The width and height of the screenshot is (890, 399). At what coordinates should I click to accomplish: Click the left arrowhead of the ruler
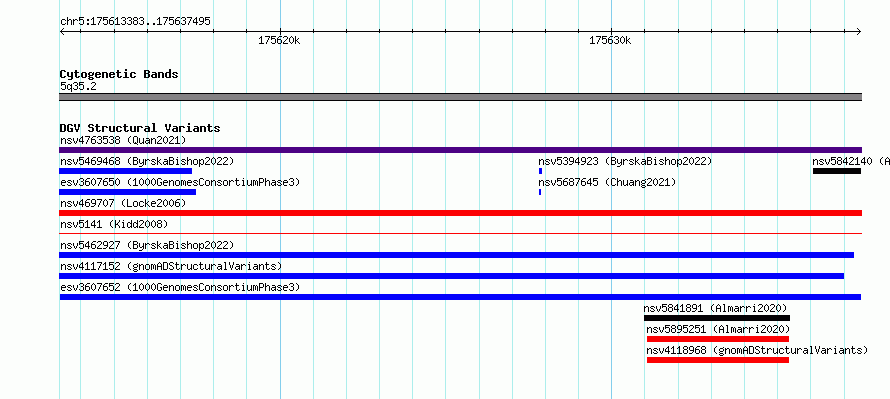click(x=62, y=31)
